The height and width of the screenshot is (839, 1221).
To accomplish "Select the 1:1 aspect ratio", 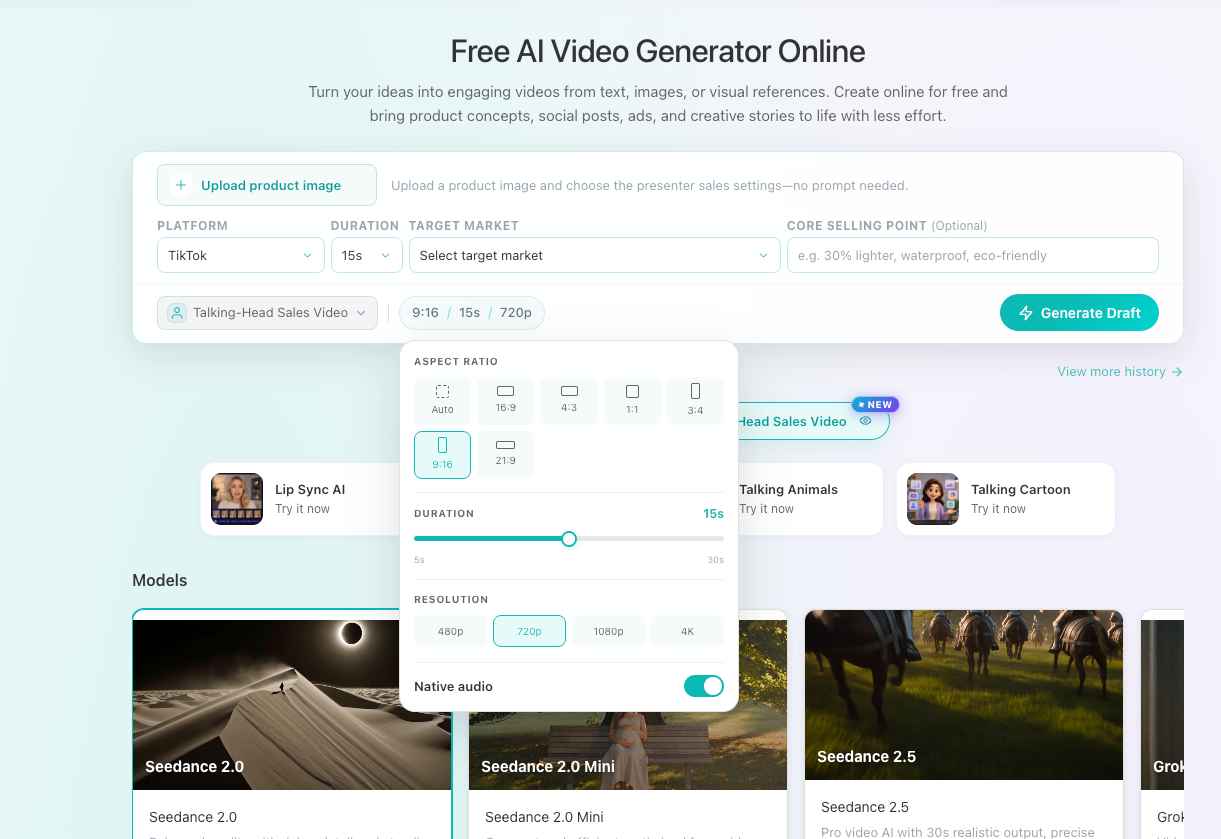I will point(632,400).
